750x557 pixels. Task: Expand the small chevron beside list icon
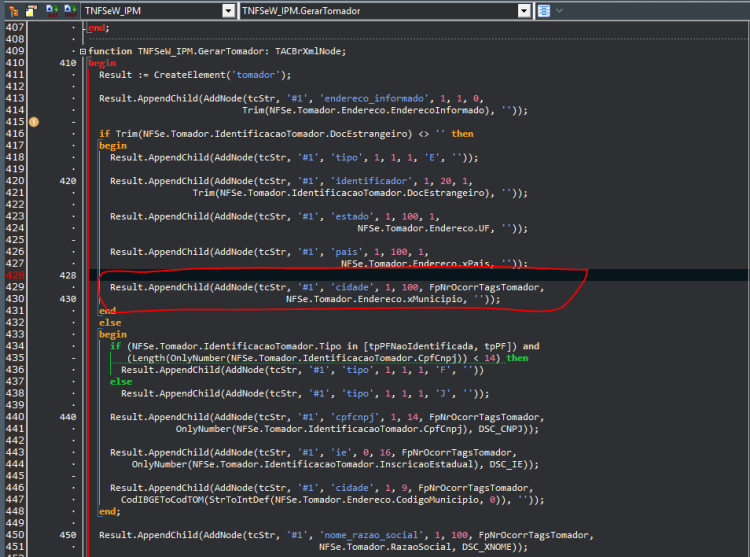click(x=559, y=11)
